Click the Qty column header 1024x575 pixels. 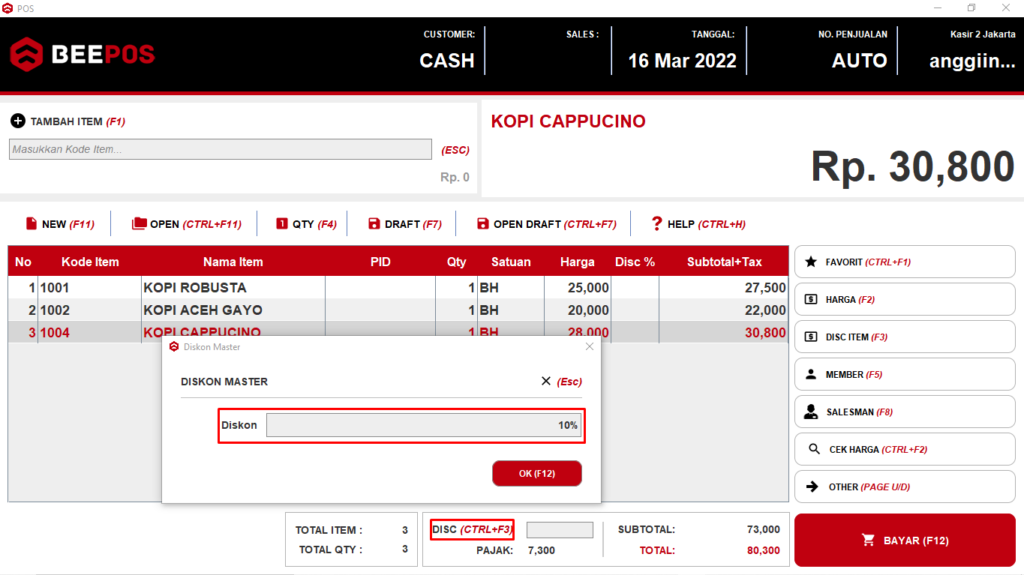456,262
